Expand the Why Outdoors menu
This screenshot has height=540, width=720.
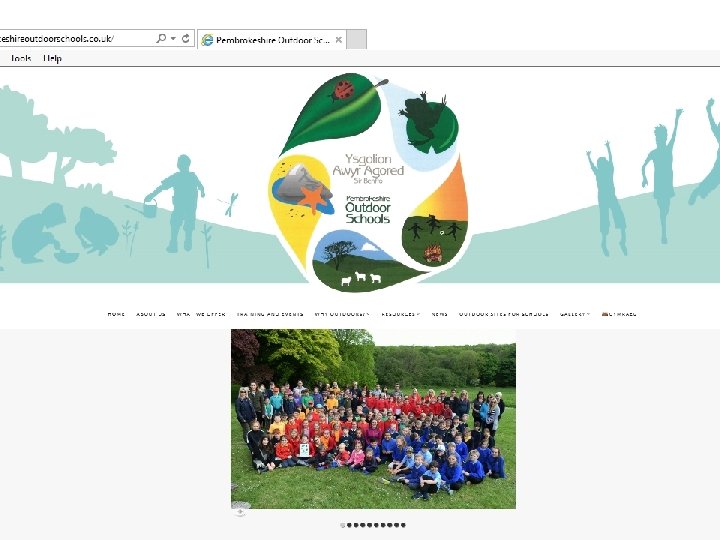[x=342, y=314]
